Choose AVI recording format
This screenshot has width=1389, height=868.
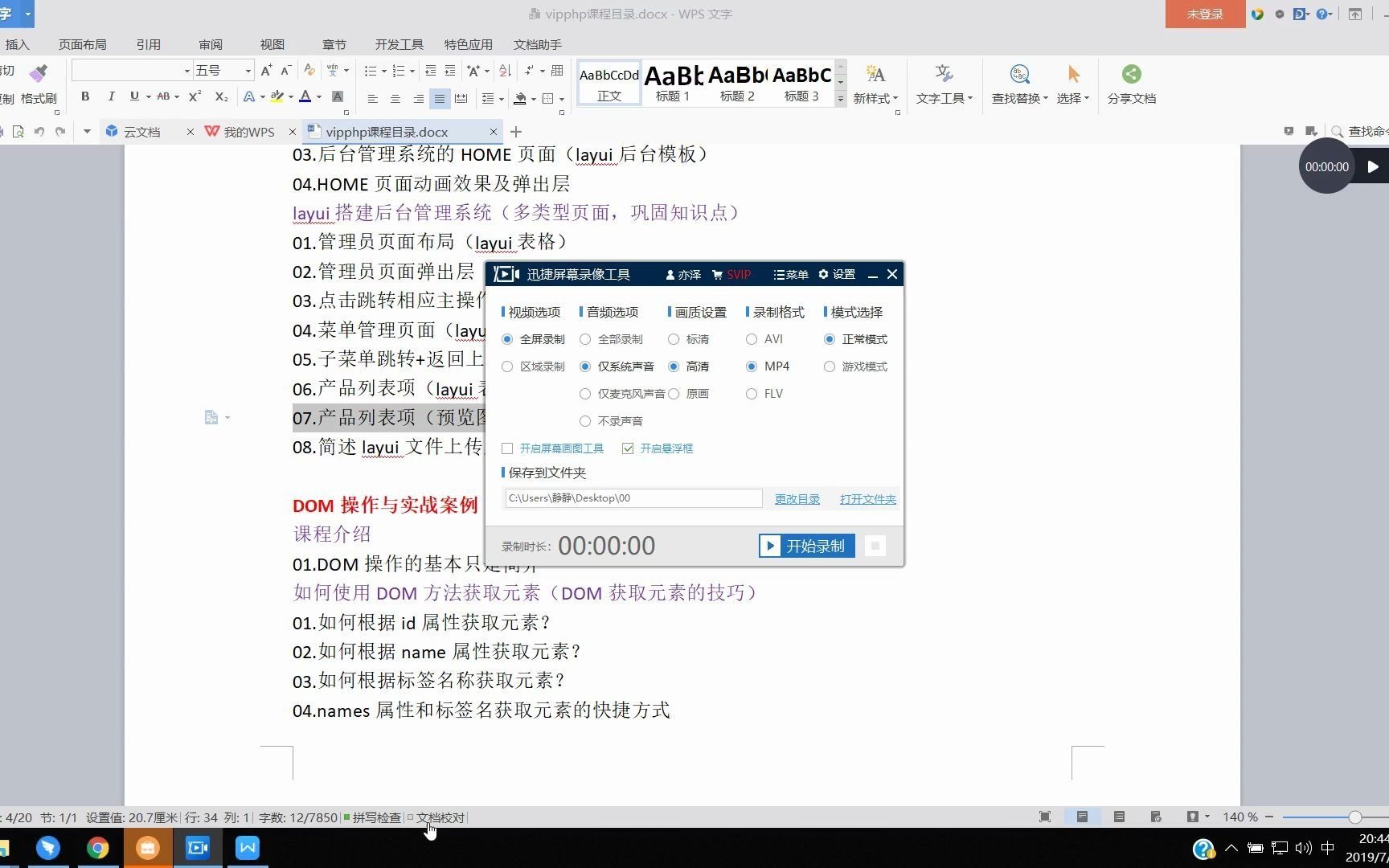(752, 339)
